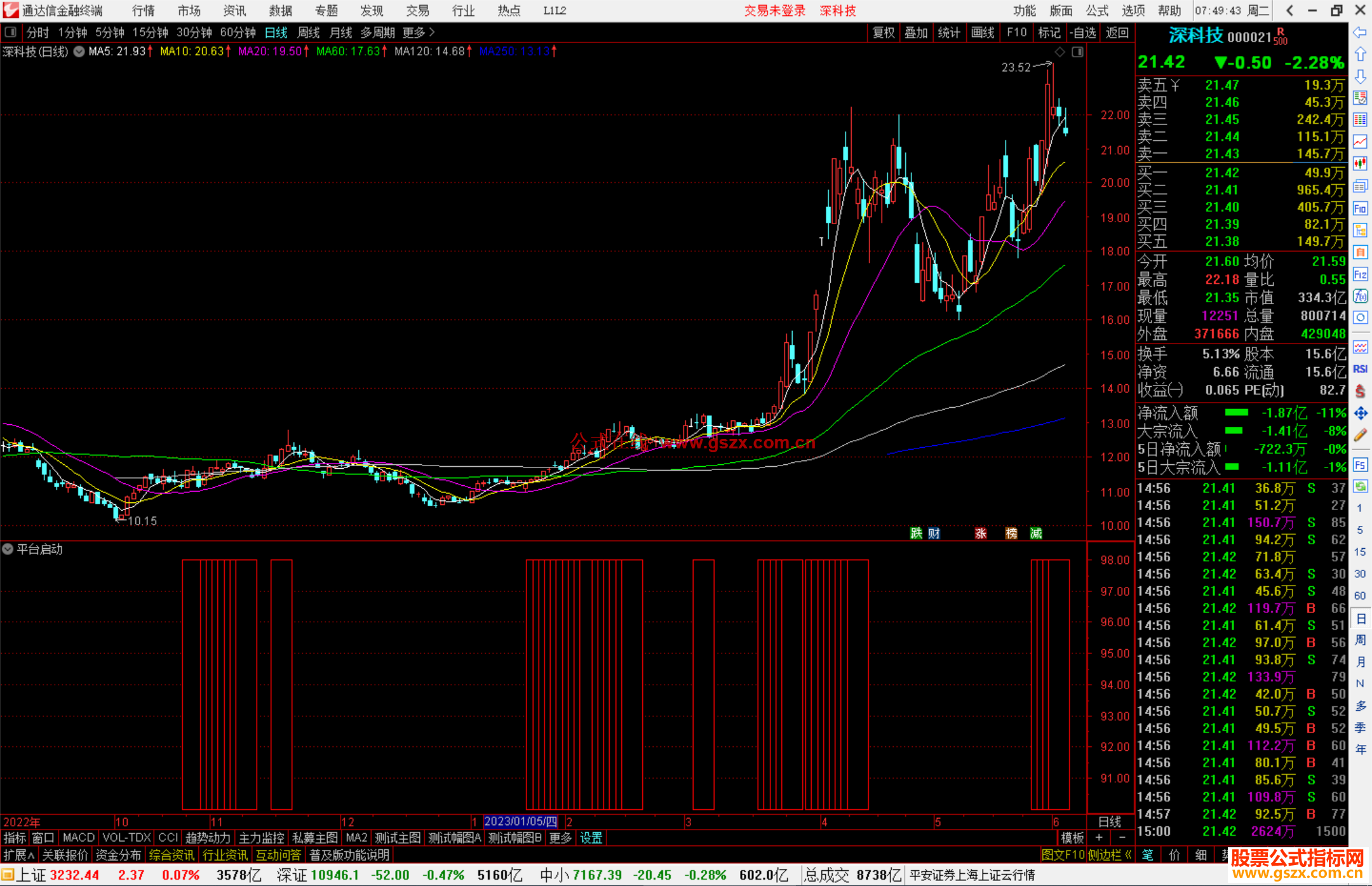
Task: Click the line trend chart sidebar icon
Action: pyautogui.click(x=1360, y=142)
